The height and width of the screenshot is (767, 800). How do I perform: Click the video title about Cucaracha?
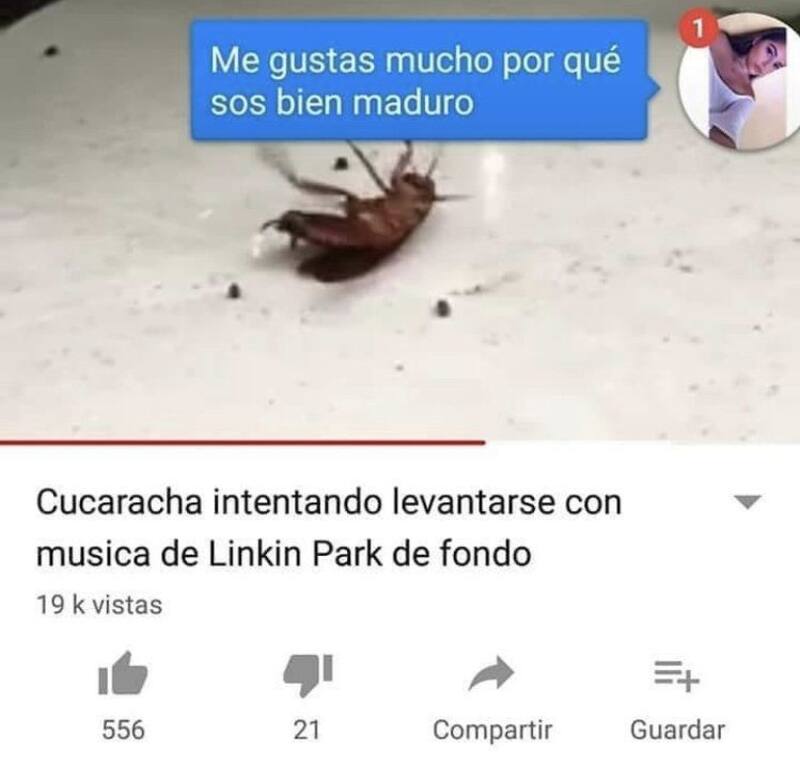click(x=329, y=528)
